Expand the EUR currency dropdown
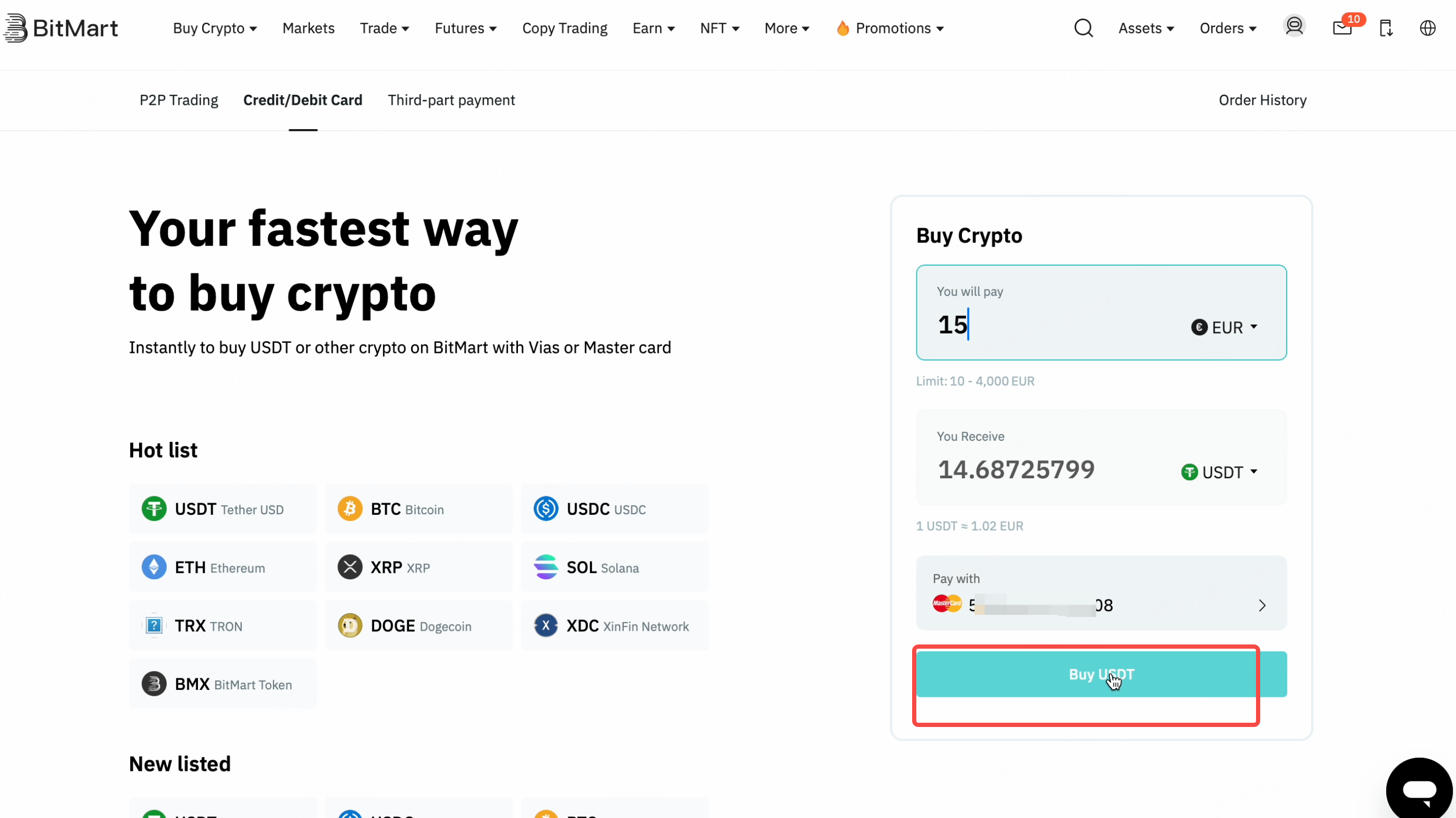Screen dimensions: 1456x818 pos(1224,328)
